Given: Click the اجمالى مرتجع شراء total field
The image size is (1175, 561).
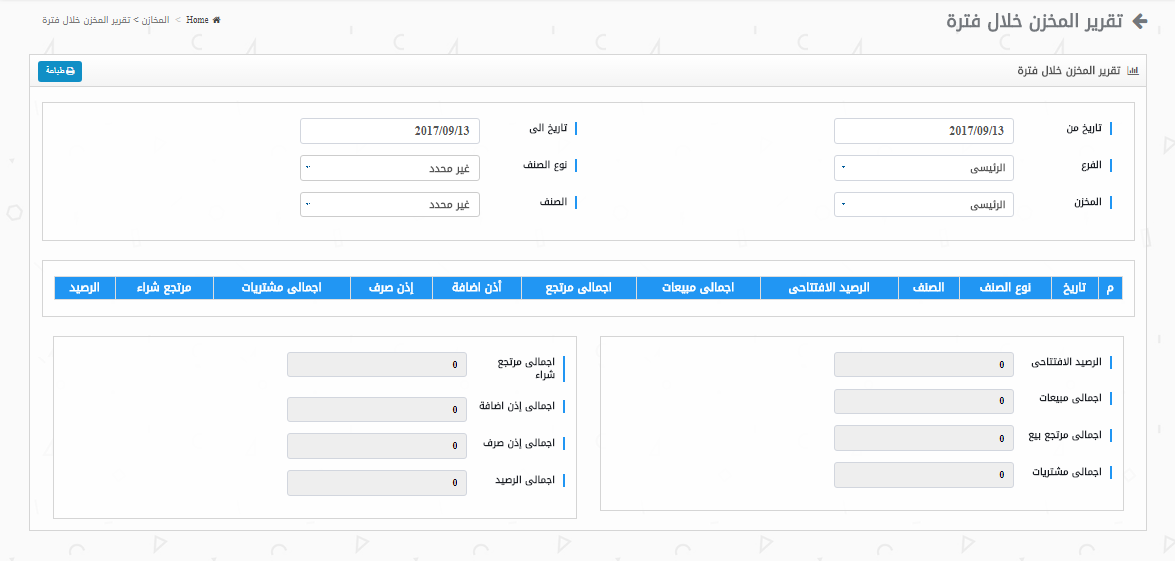Looking at the screenshot, I should click(376, 365).
